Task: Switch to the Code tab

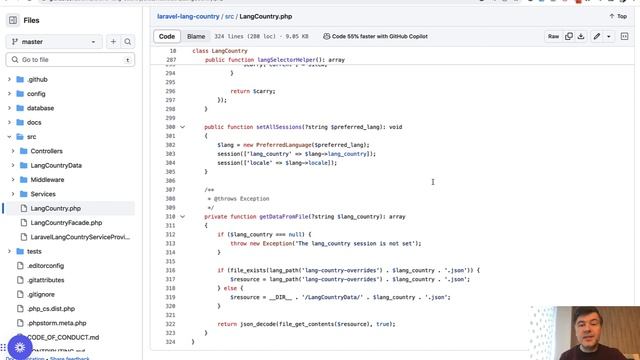Action: 167,36
